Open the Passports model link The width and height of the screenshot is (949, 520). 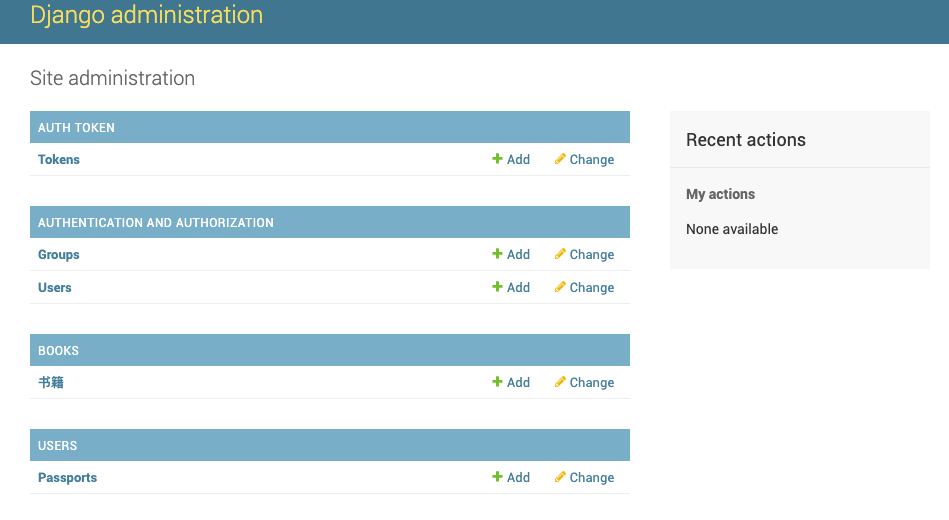point(67,478)
